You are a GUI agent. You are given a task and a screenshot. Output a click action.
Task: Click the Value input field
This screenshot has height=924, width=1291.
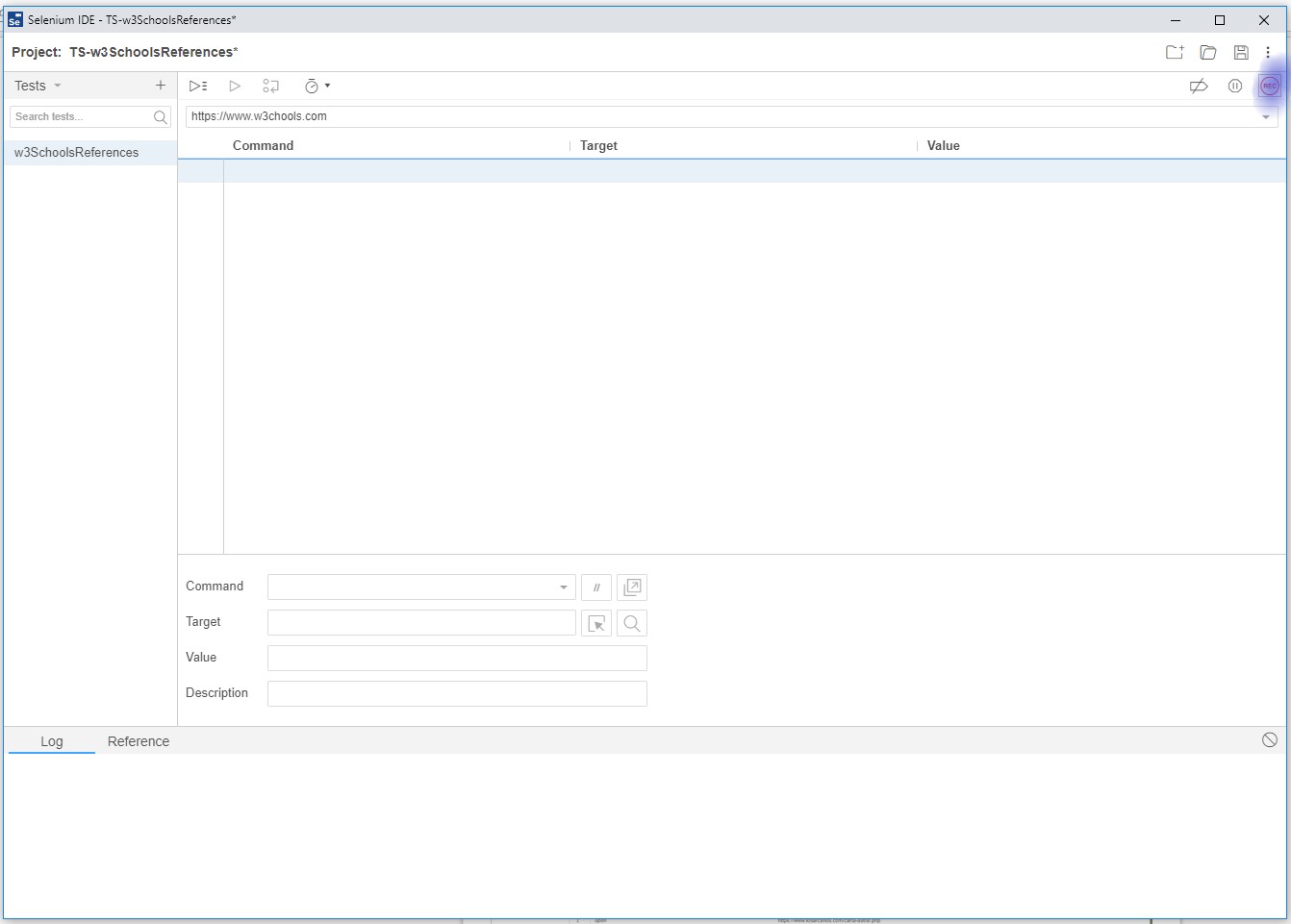pyautogui.click(x=457, y=659)
